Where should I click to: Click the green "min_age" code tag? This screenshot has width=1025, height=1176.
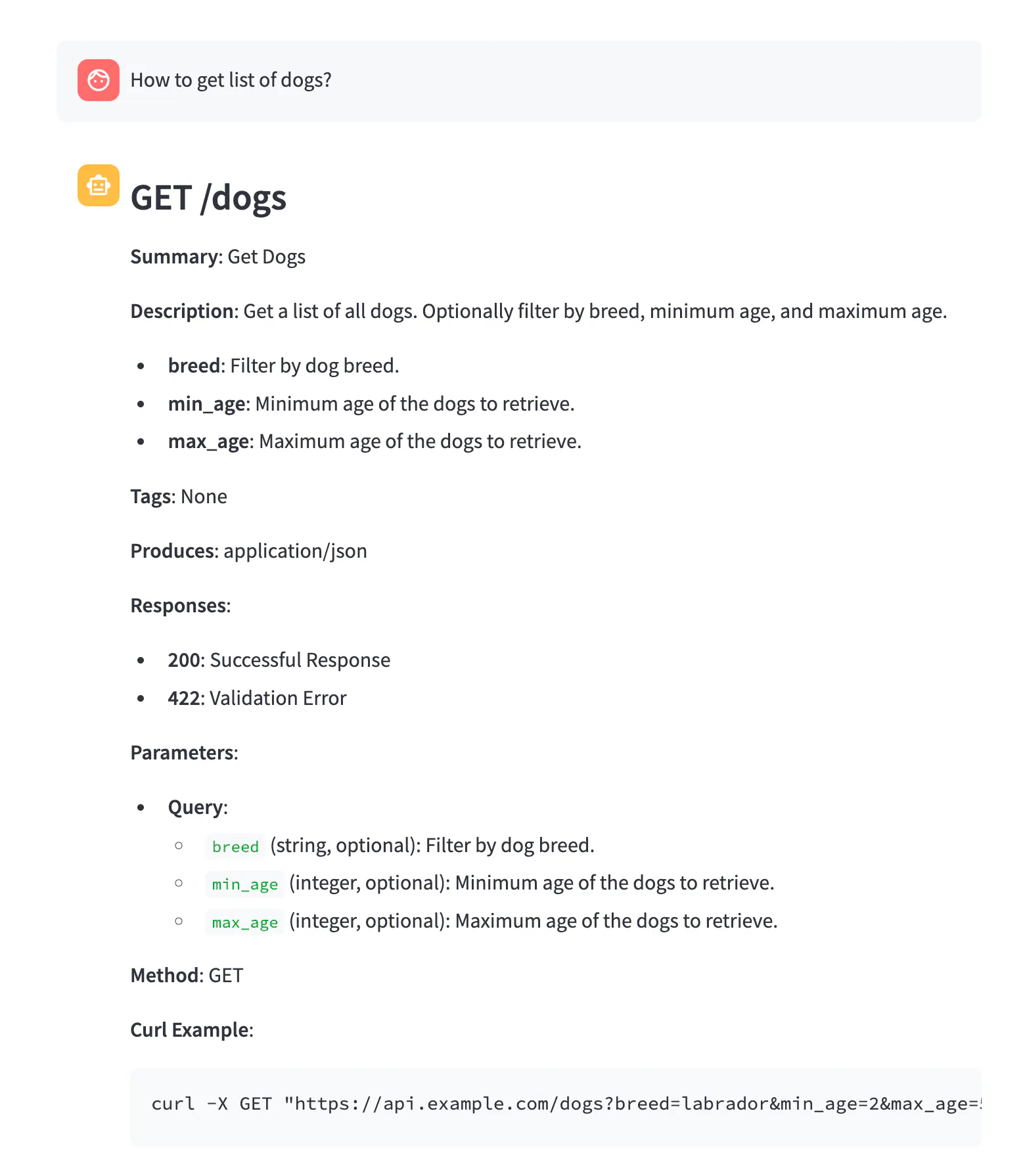click(x=244, y=884)
